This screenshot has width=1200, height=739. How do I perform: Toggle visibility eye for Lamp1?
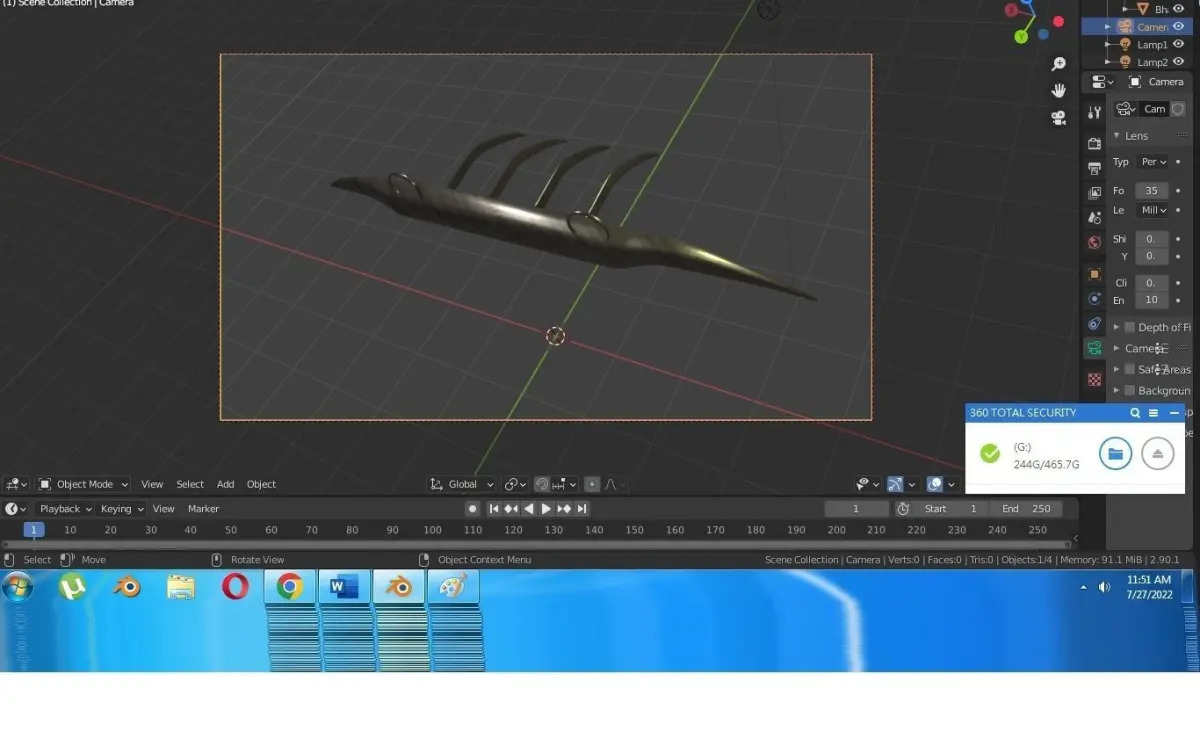point(1178,45)
